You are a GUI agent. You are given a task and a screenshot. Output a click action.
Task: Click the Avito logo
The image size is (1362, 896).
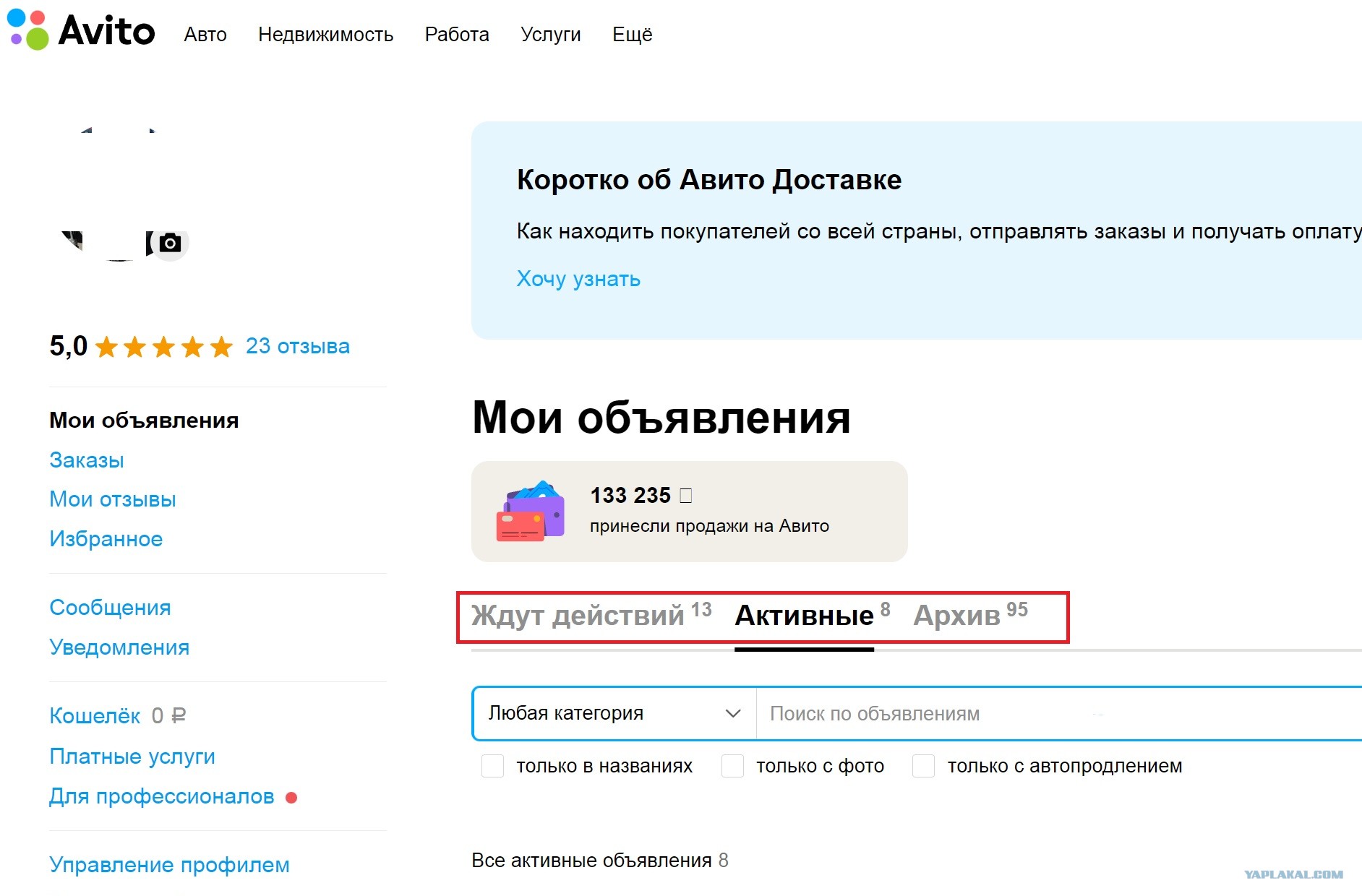(81, 30)
